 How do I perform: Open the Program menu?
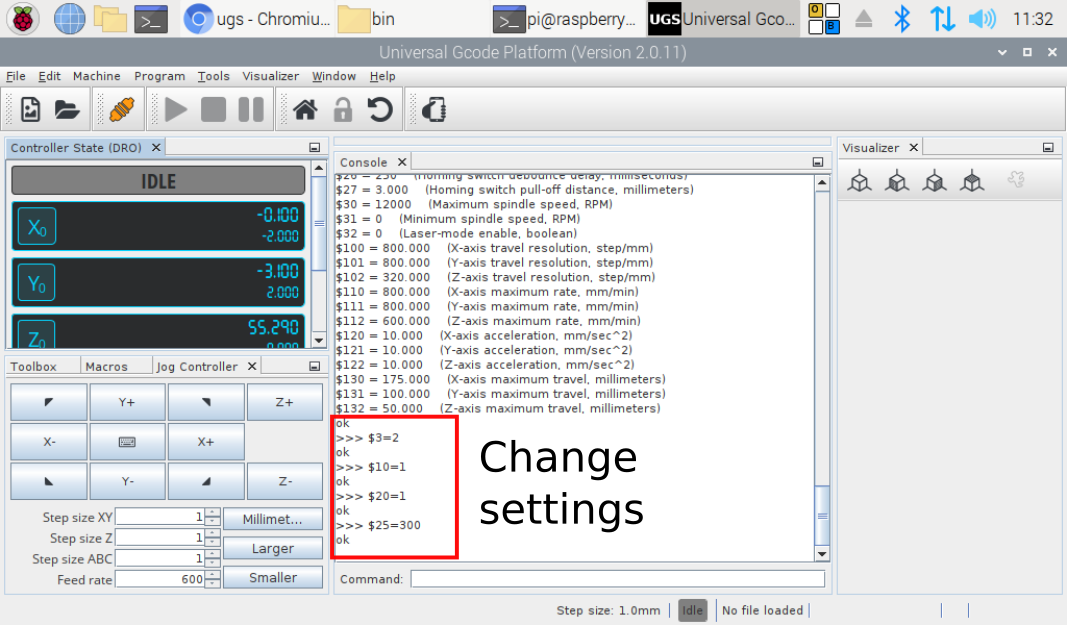[x=159, y=76]
